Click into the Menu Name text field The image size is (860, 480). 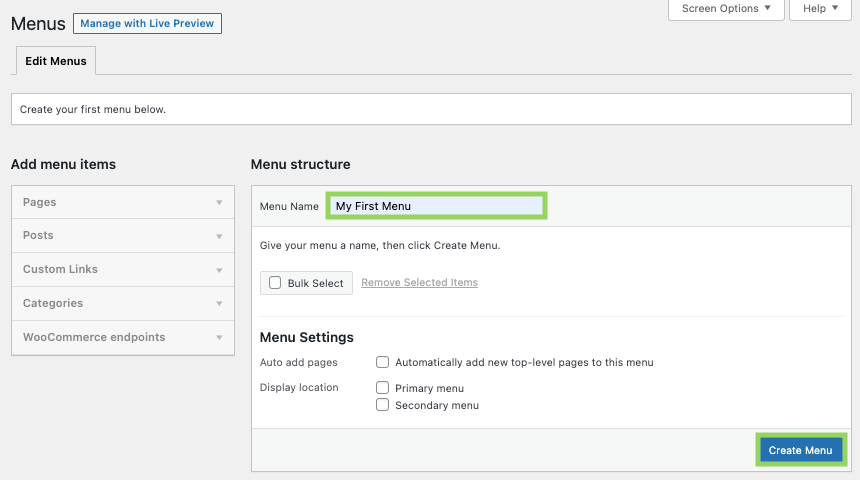436,206
